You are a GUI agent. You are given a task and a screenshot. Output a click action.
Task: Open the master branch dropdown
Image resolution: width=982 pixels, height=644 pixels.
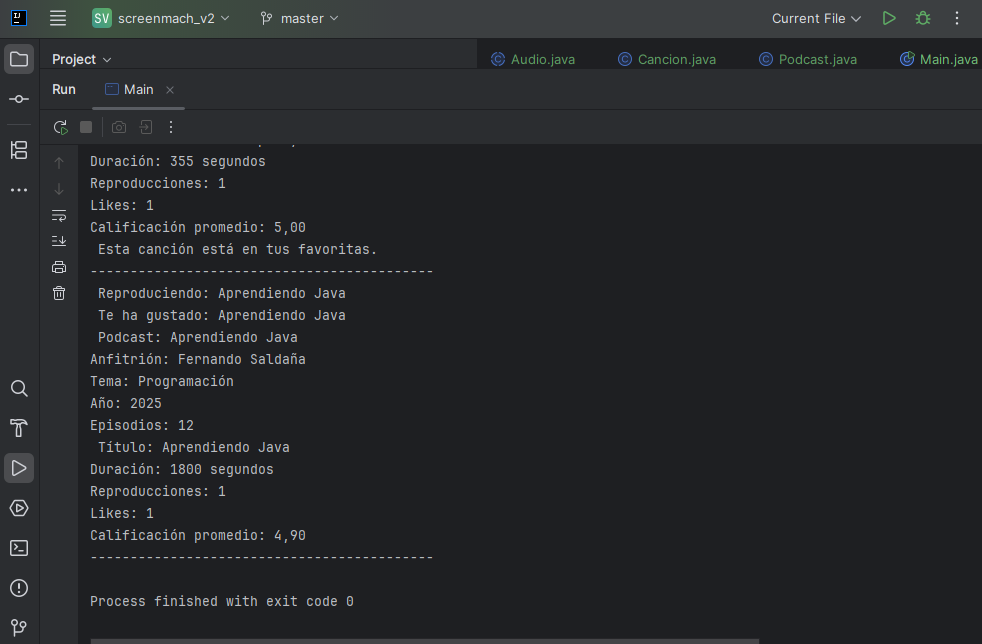coord(299,18)
